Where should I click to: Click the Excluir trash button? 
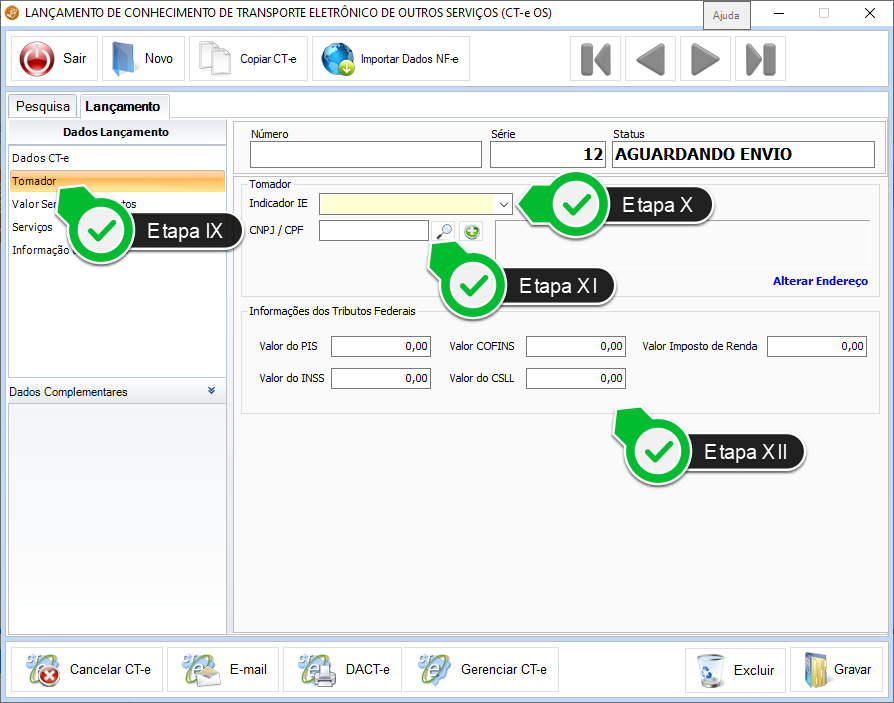[734, 670]
